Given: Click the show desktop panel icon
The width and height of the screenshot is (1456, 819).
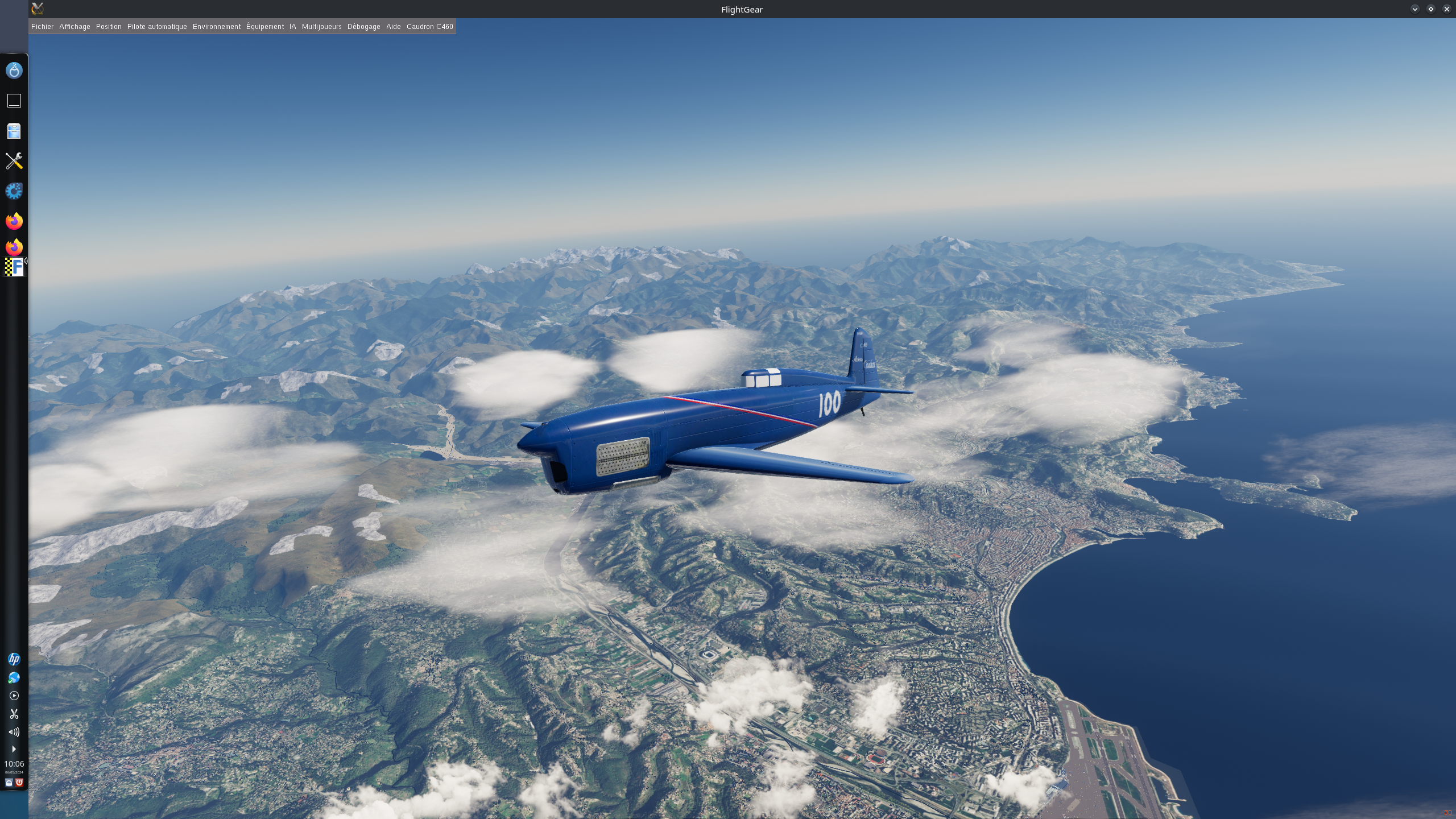Looking at the screenshot, I should tap(14, 101).
